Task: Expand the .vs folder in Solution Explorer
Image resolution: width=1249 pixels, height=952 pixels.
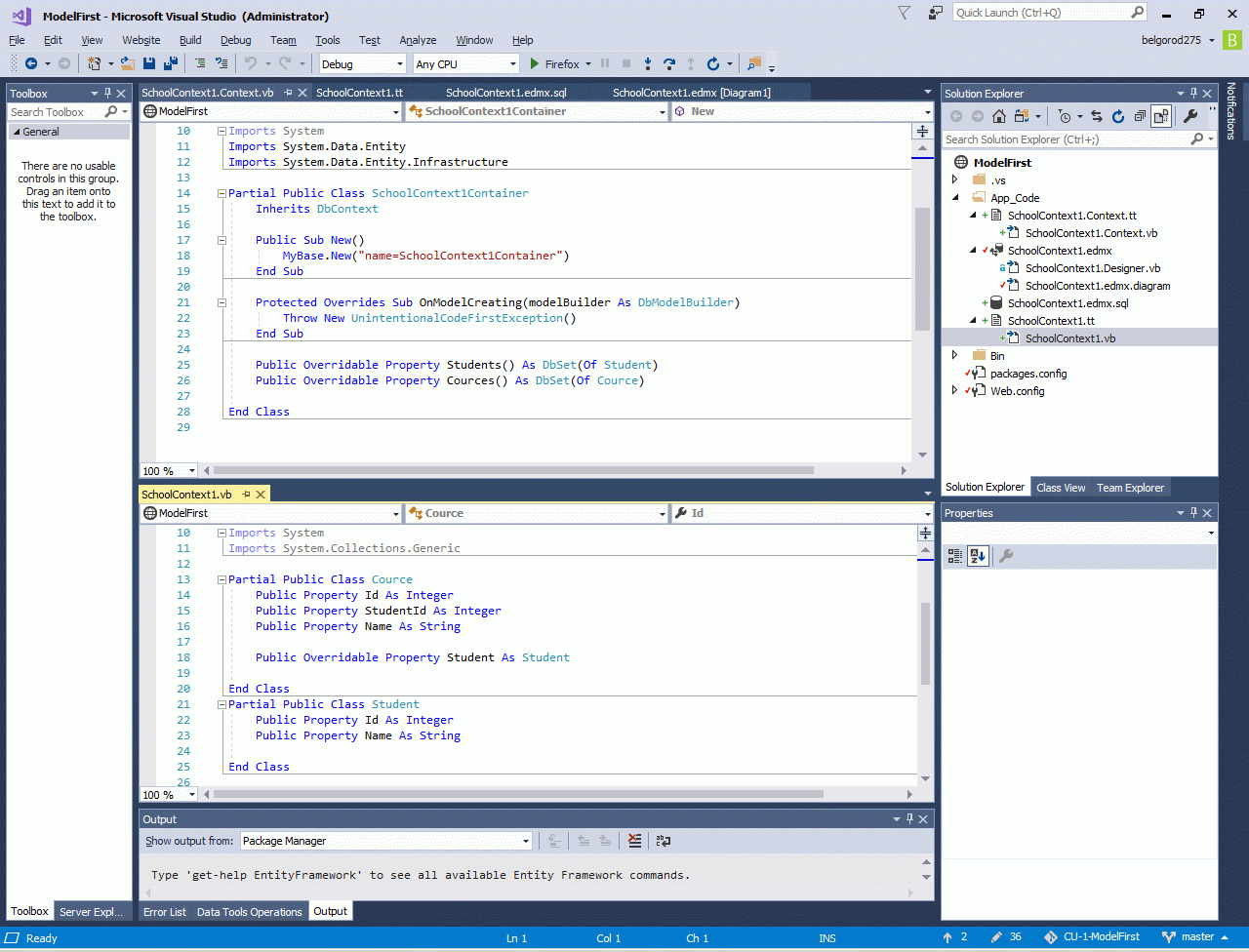Action: (x=955, y=180)
